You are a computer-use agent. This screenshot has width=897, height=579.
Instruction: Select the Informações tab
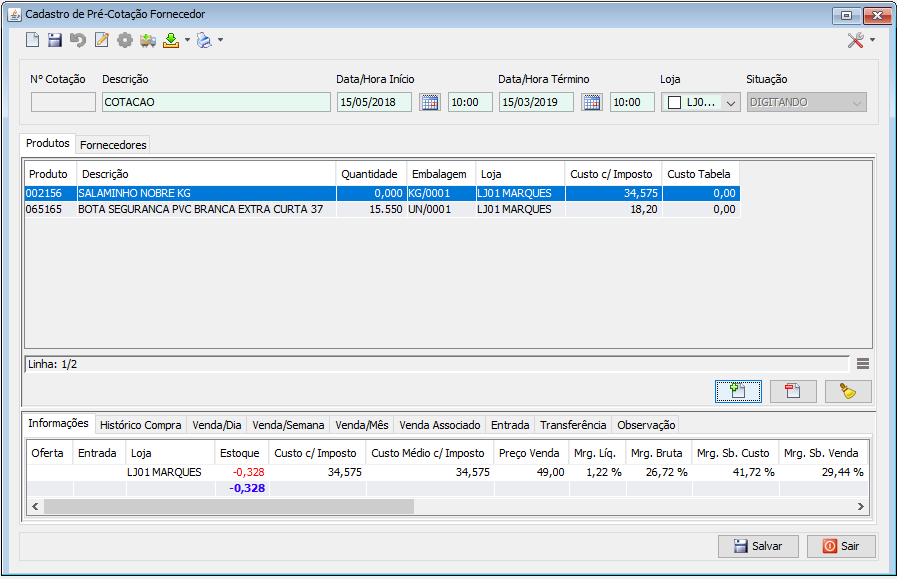tap(58, 423)
